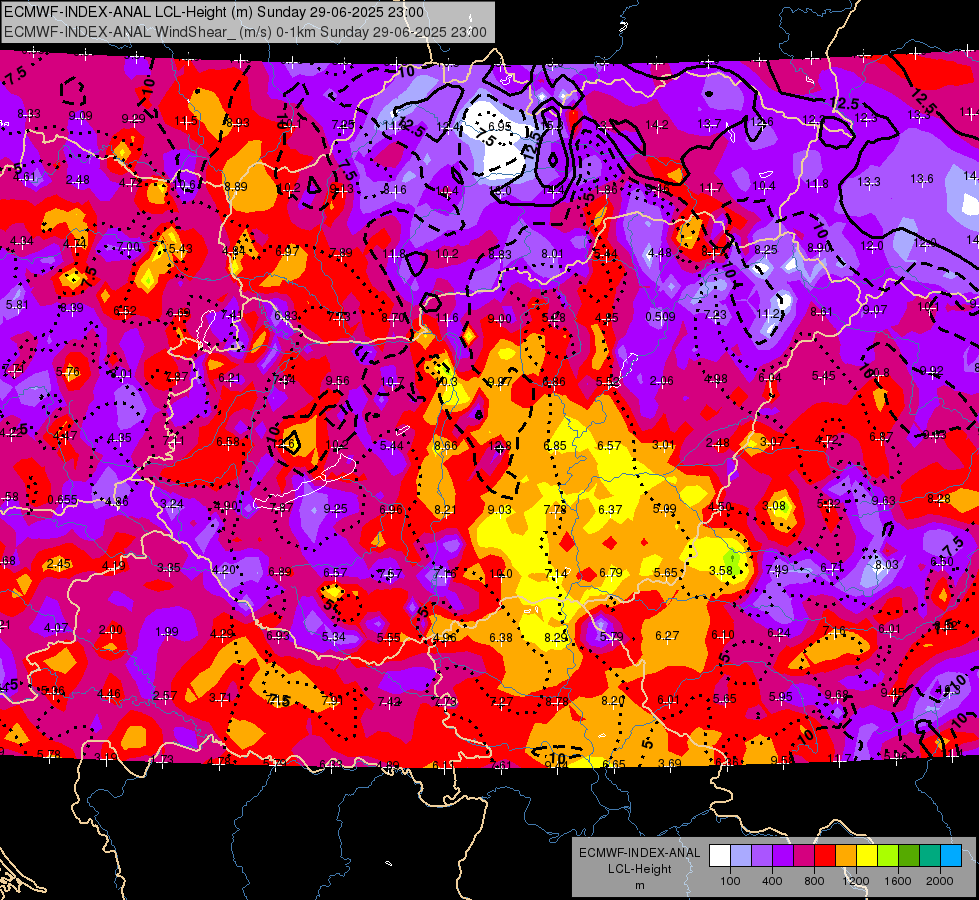The width and height of the screenshot is (979, 900).
Task: Click the wind shear value 0.655
Action: click(62, 500)
